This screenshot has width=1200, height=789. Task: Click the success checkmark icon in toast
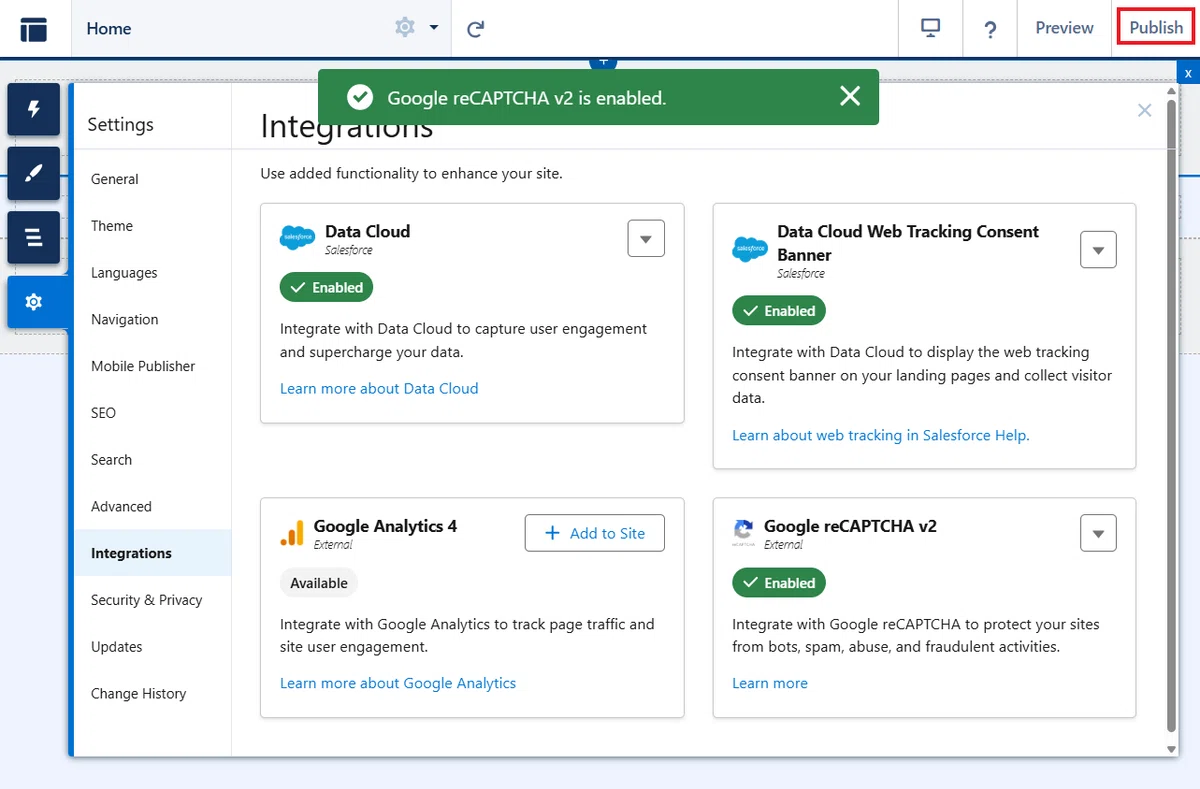coord(359,97)
